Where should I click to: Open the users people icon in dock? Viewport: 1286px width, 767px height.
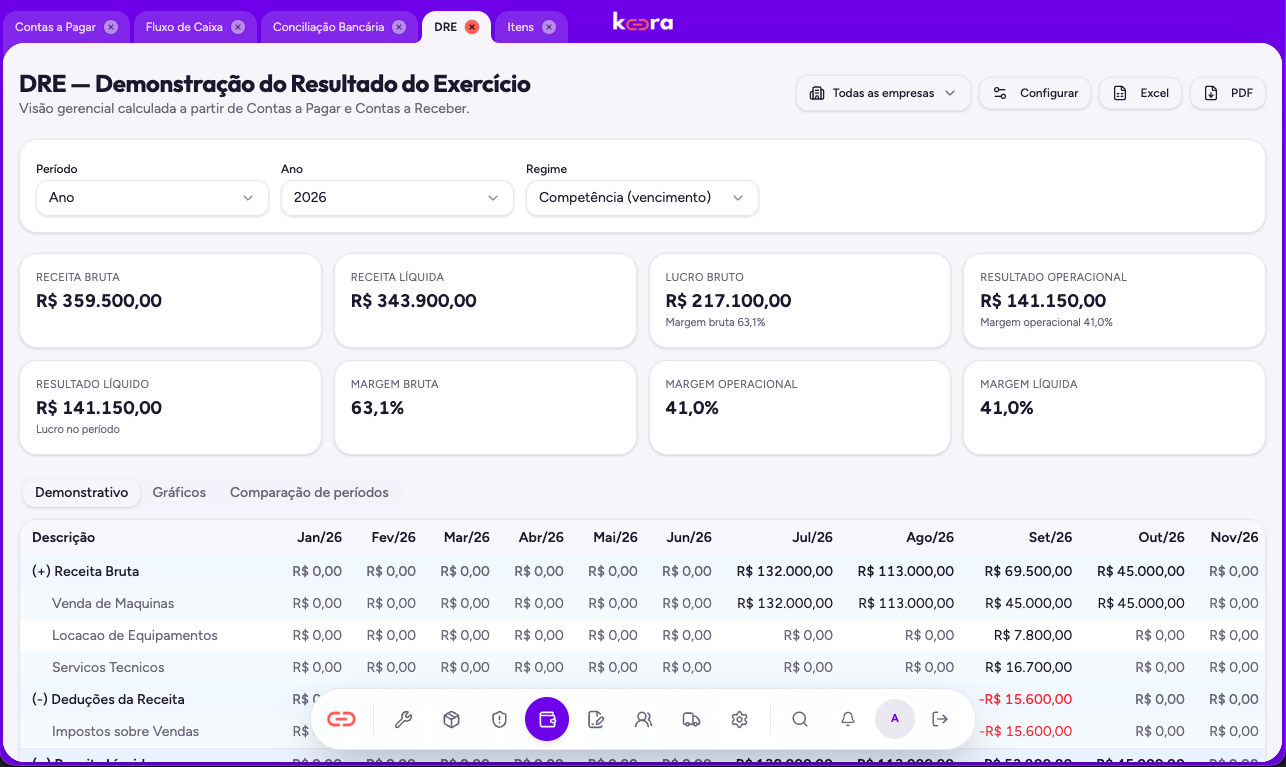(x=643, y=719)
